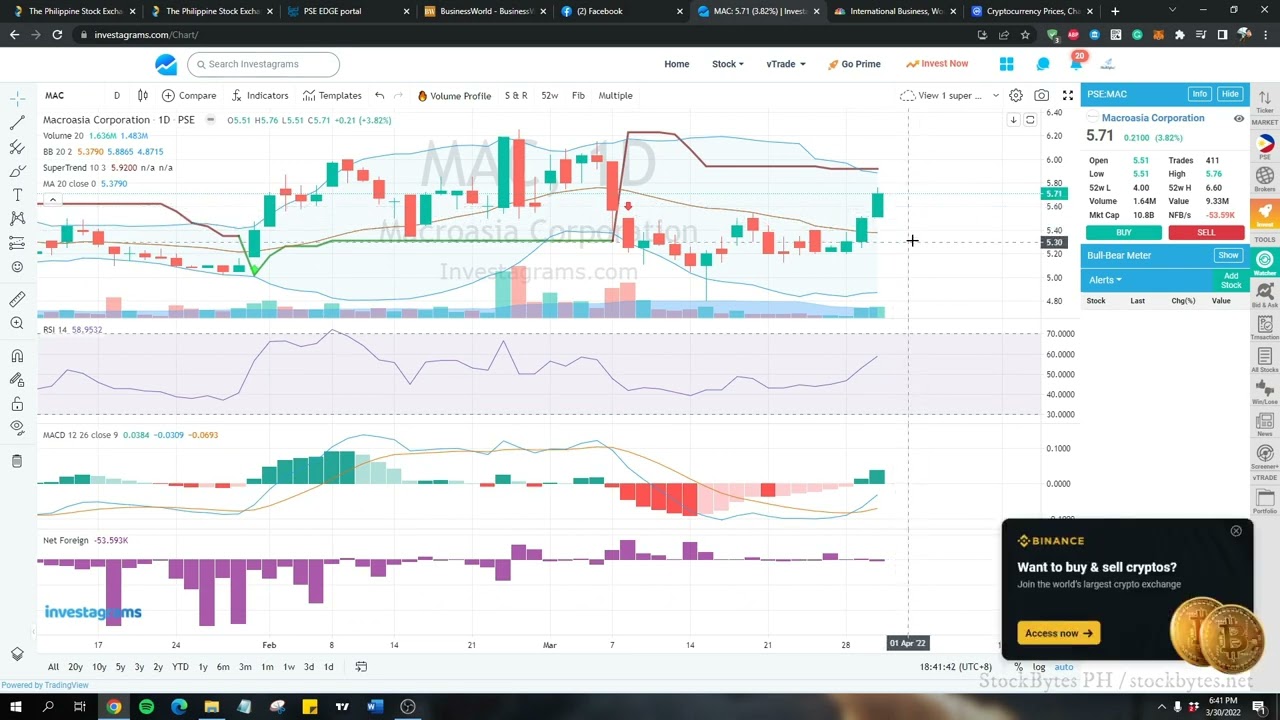
Task: Go to the Home page link
Action: point(676,64)
